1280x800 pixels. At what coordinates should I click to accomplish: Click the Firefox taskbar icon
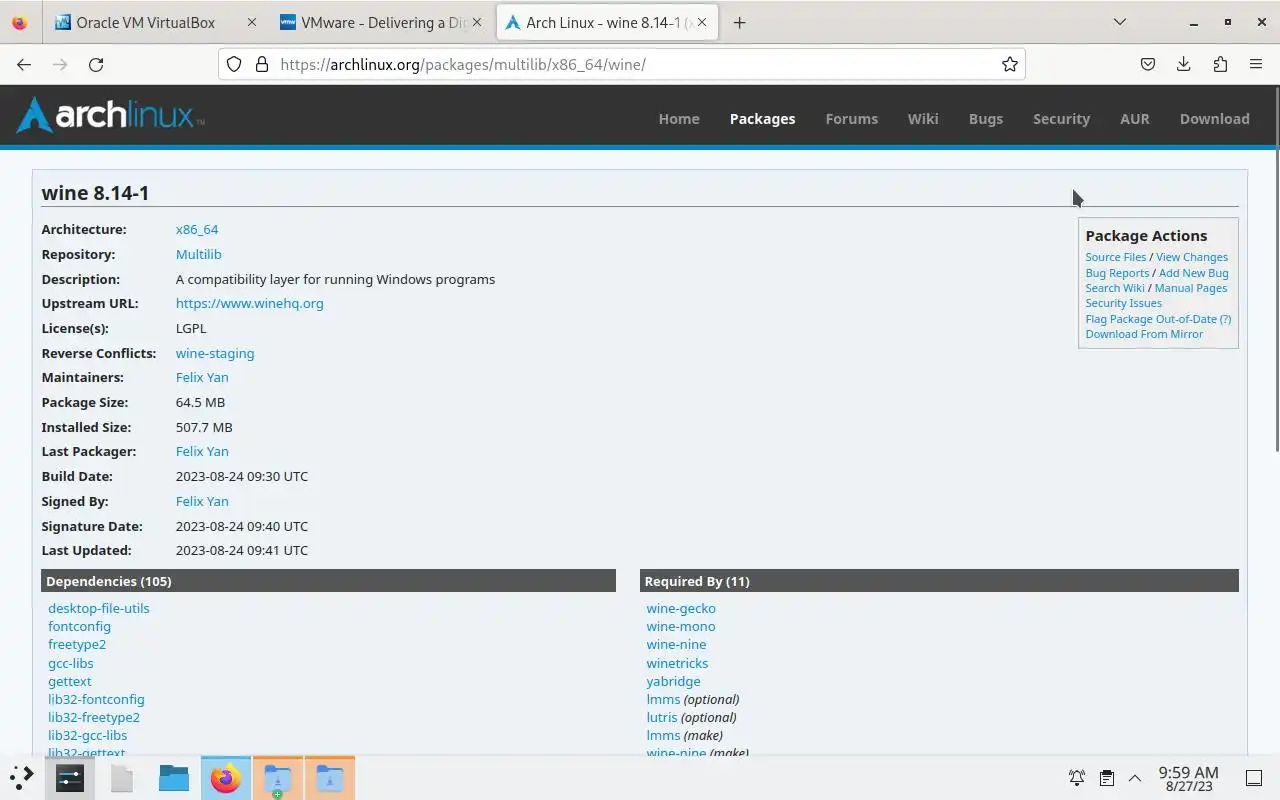click(226, 778)
